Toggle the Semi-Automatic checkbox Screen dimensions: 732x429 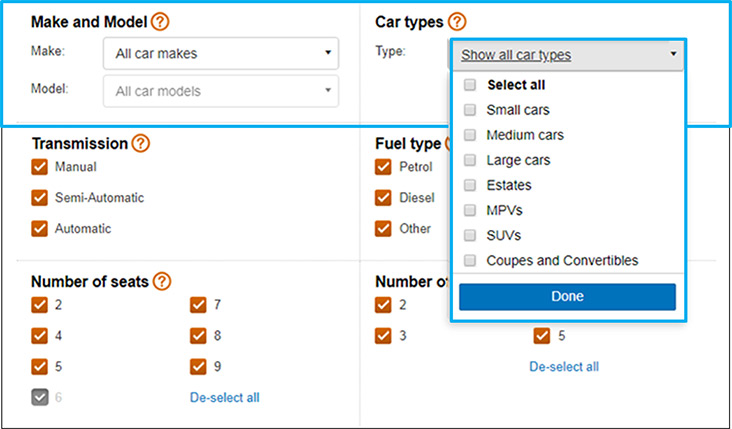point(40,197)
